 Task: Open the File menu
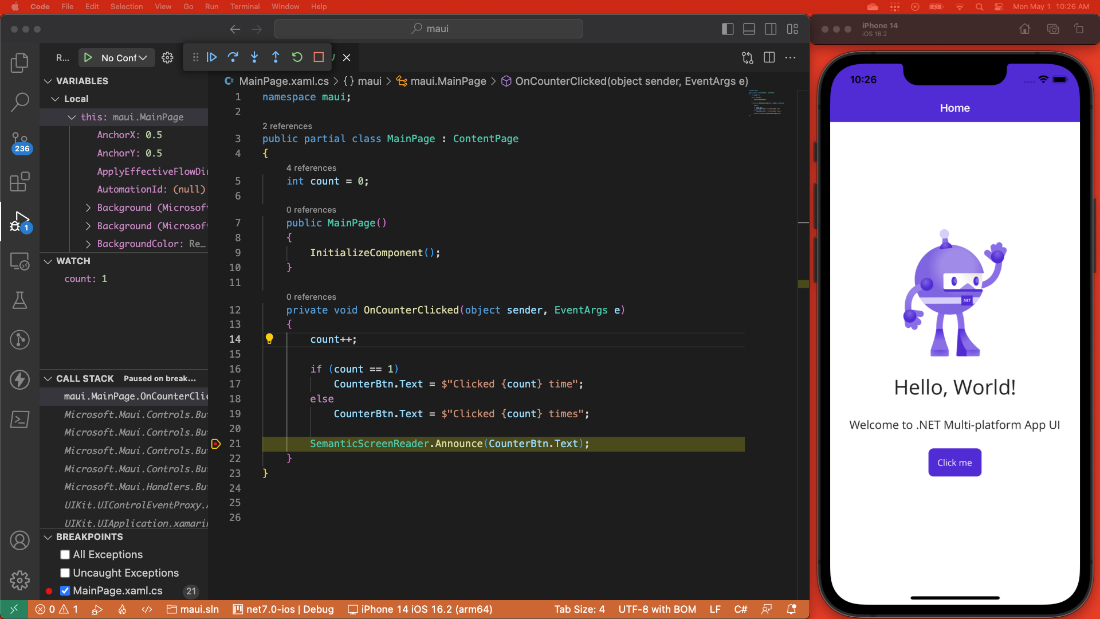pos(67,6)
